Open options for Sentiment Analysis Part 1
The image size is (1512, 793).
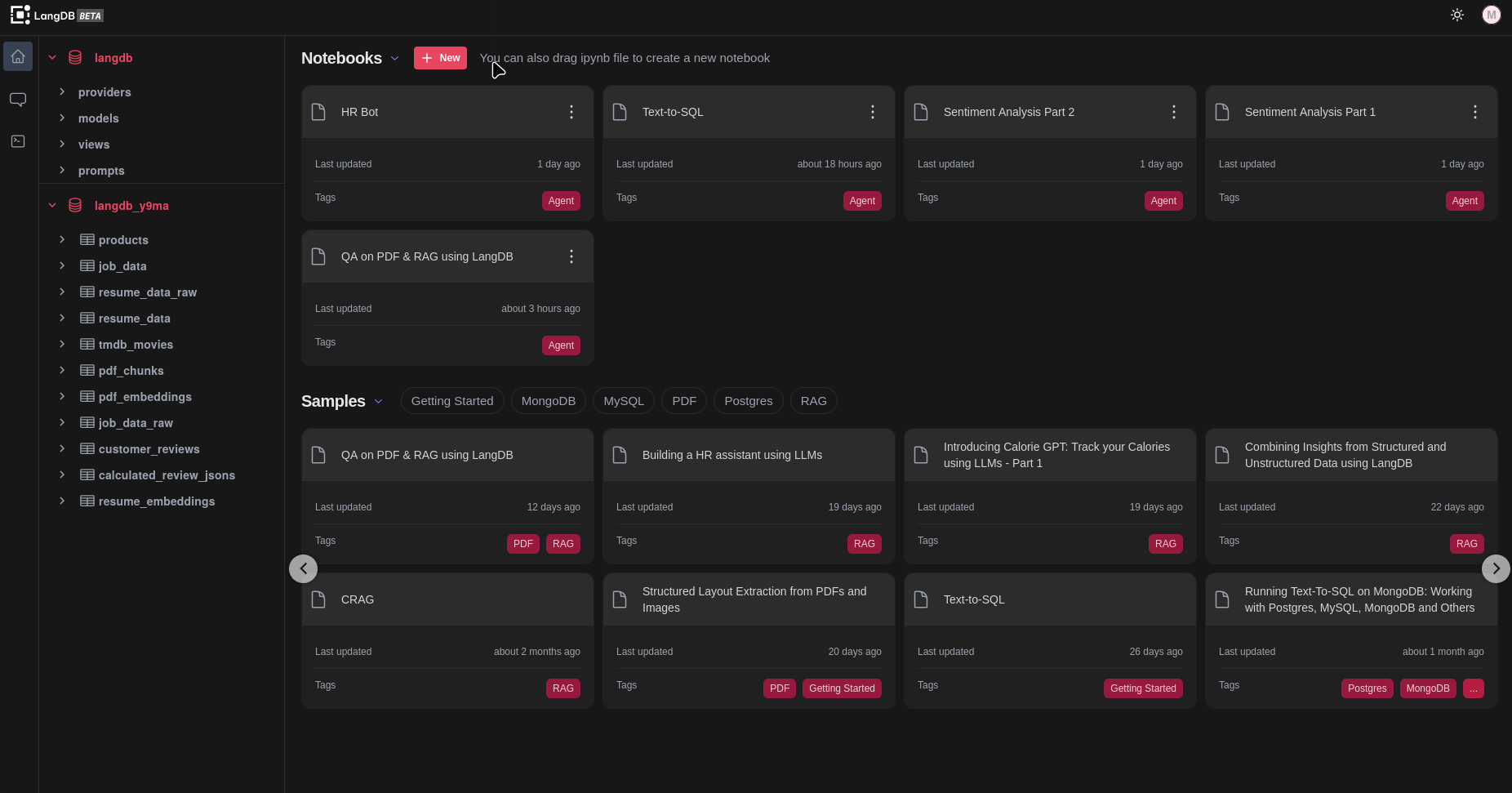(x=1475, y=112)
